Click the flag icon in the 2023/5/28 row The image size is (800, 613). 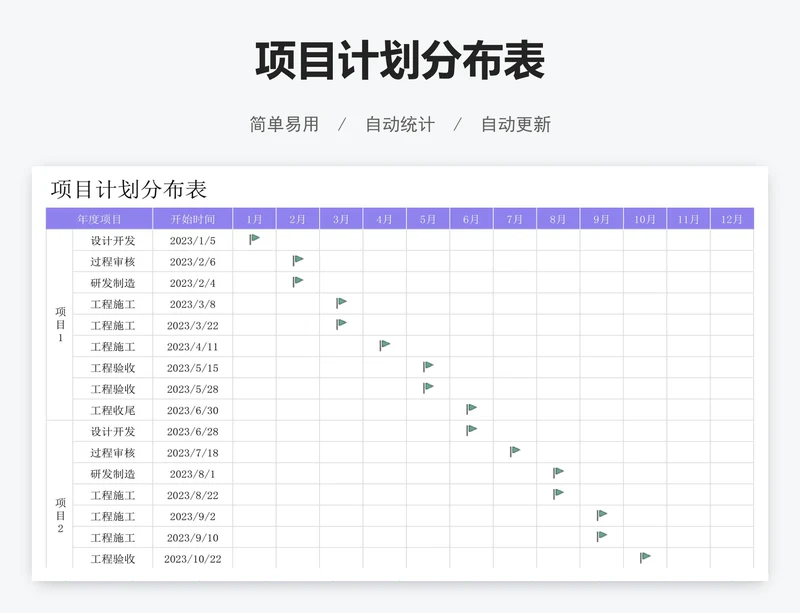[428, 387]
